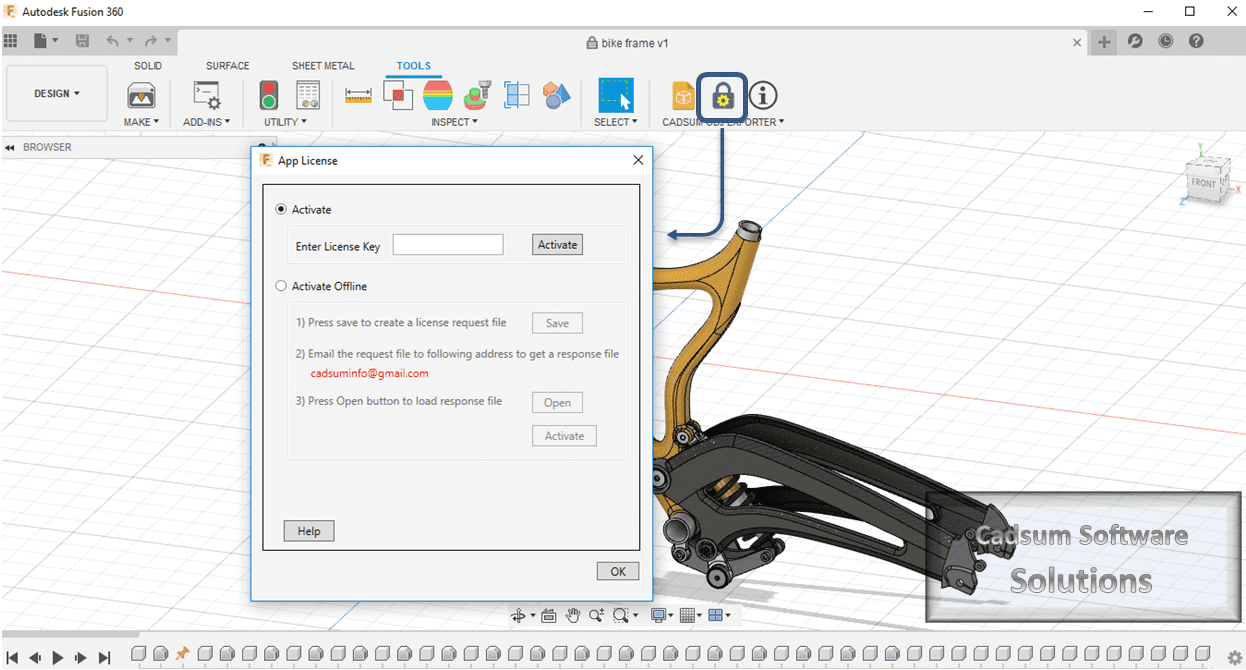Switch to the SHEET METAL tab

tap(322, 65)
